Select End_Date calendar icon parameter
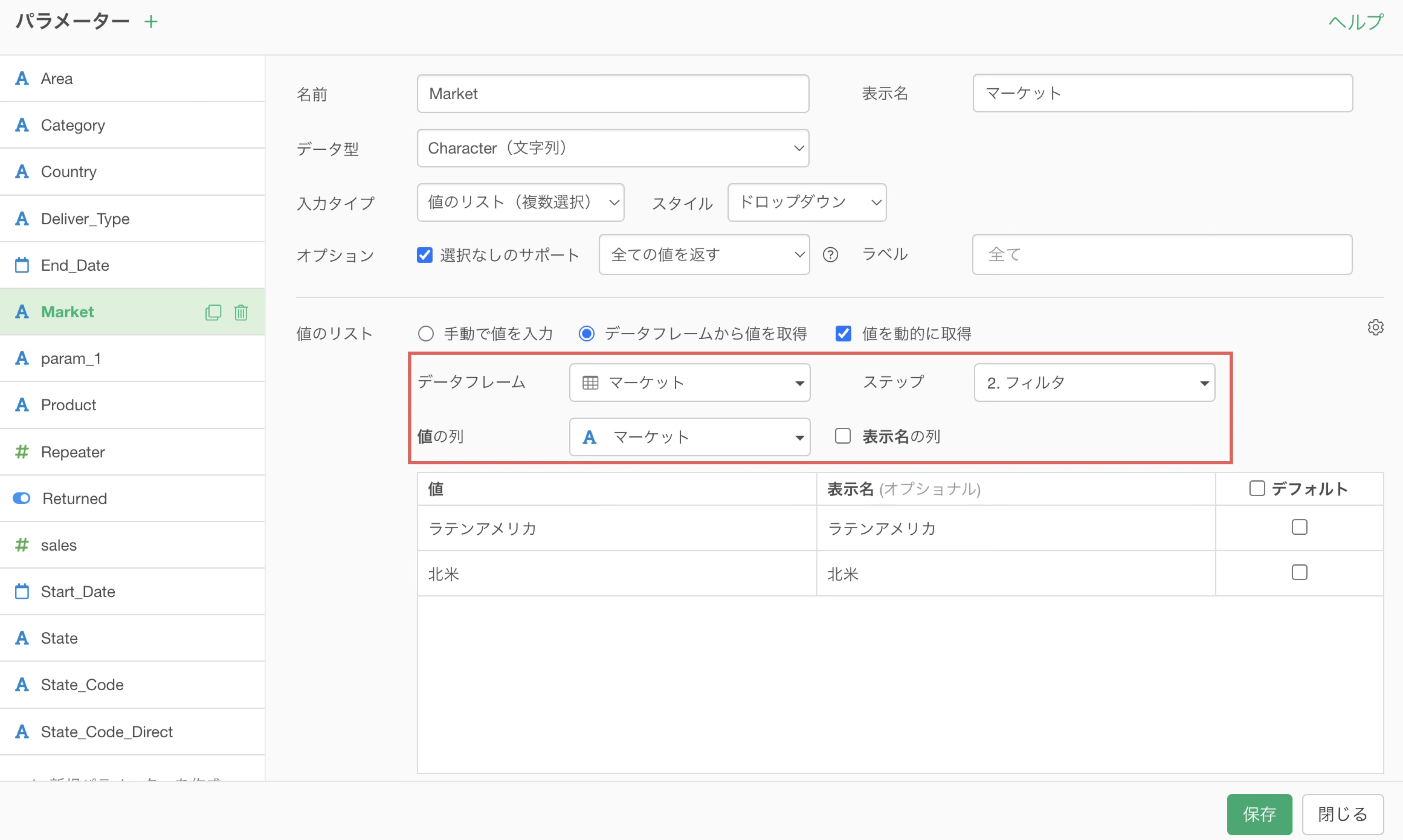Screen dimensions: 1403x840 click(x=75, y=266)
